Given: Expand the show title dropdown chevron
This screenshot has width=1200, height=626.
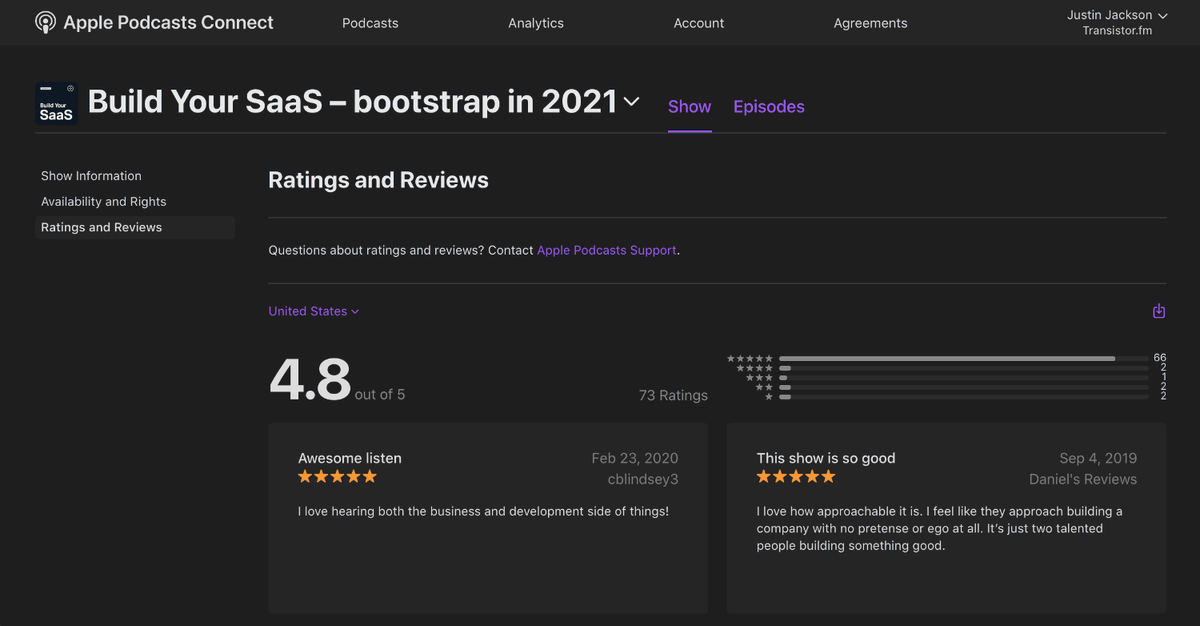Looking at the screenshot, I should (631, 102).
